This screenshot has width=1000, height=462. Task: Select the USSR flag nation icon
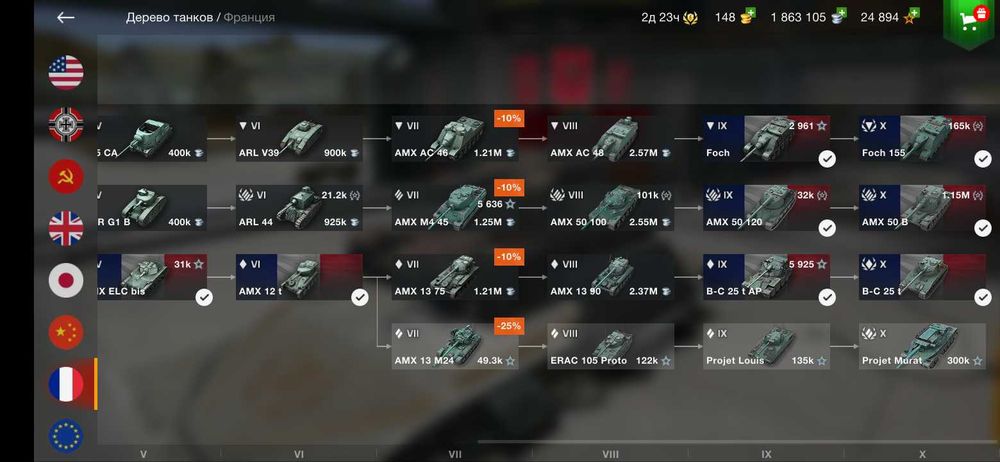pyautogui.click(x=66, y=176)
